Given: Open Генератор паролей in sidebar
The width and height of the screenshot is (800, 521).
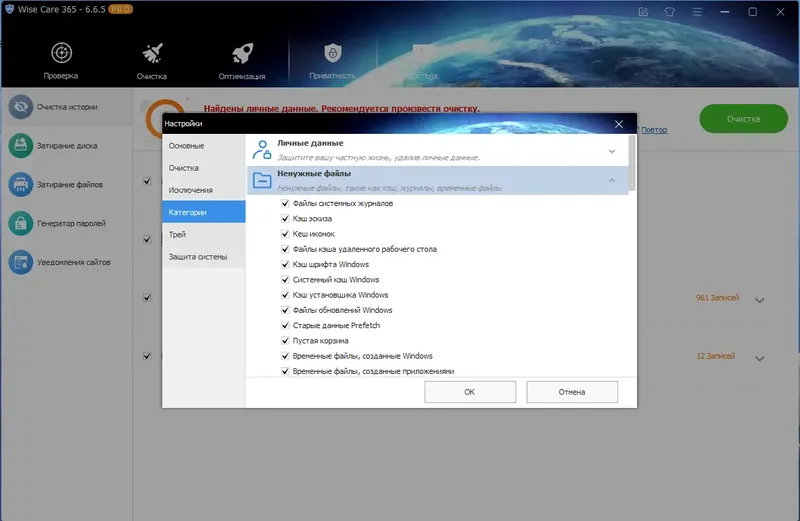Looking at the screenshot, I should [x=66, y=224].
